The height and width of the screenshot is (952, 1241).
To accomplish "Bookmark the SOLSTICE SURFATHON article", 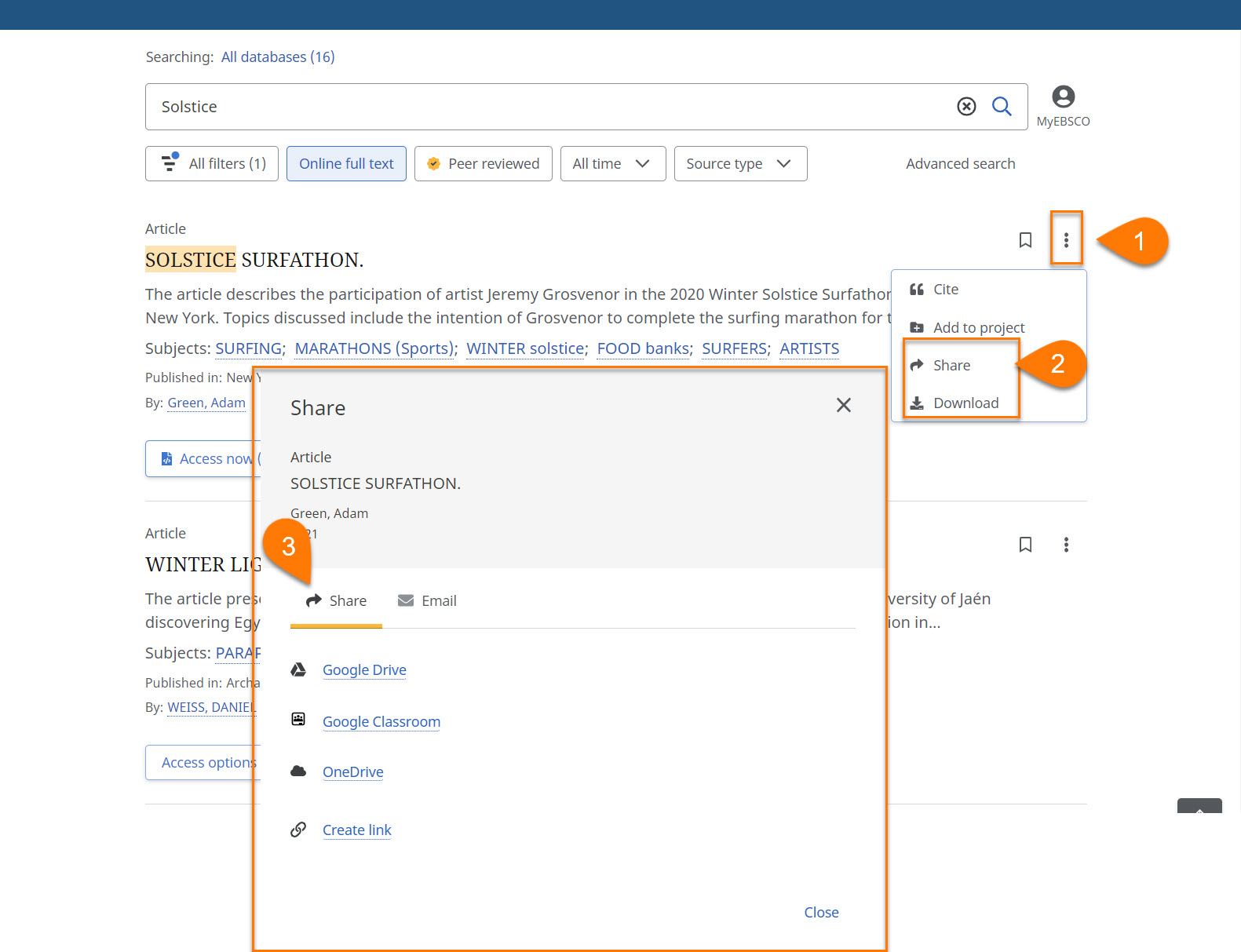I will [x=1025, y=240].
